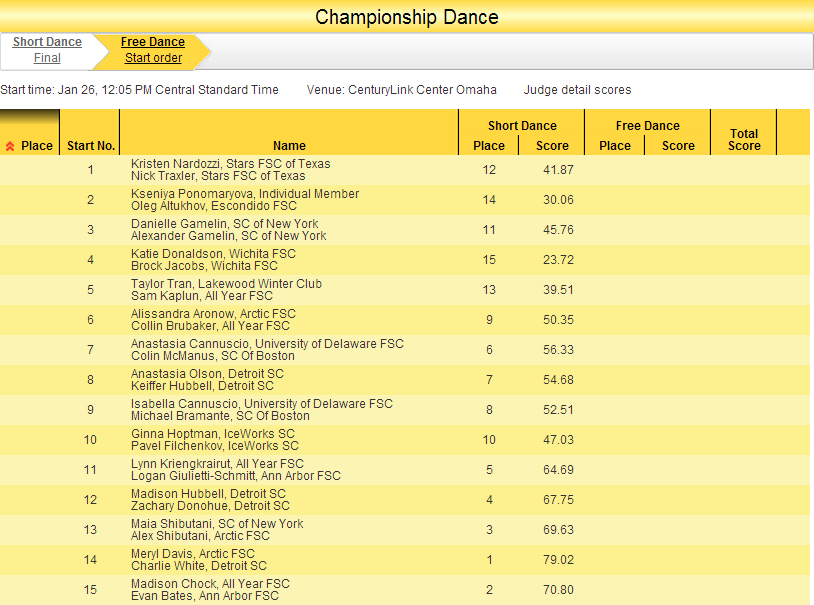Image resolution: width=814 pixels, height=605 pixels.
Task: Select 'Logan Giulietti-Schmitt, Ann Arbor FSC'
Action: click(x=236, y=476)
